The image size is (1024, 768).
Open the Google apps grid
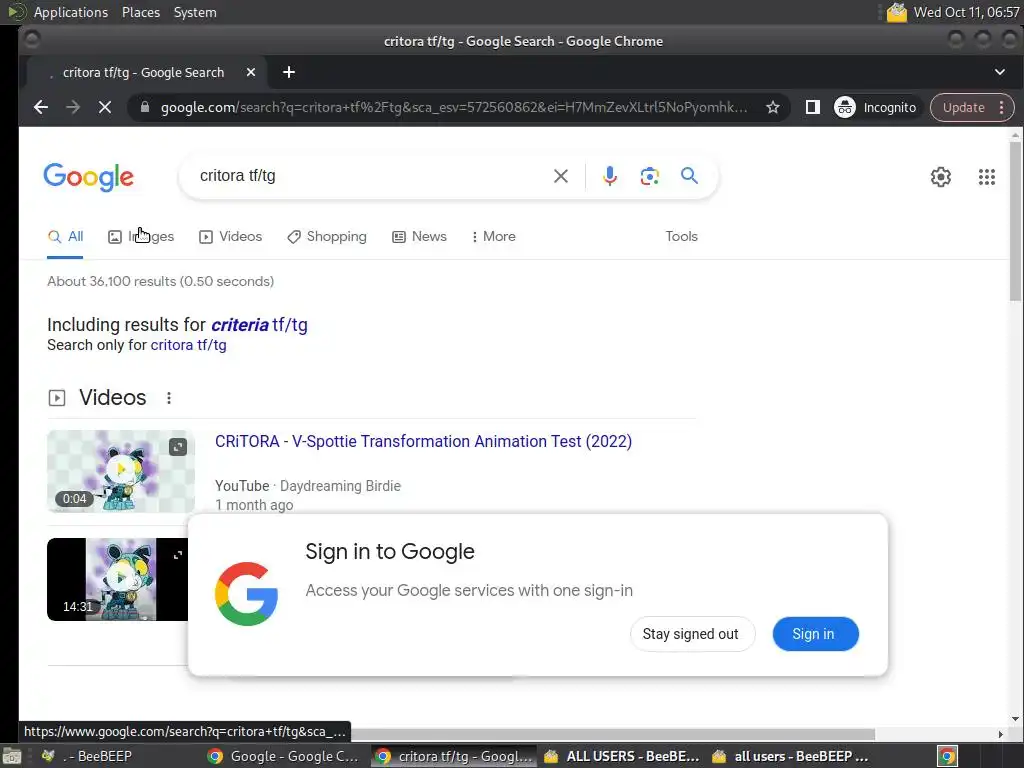coord(987,176)
